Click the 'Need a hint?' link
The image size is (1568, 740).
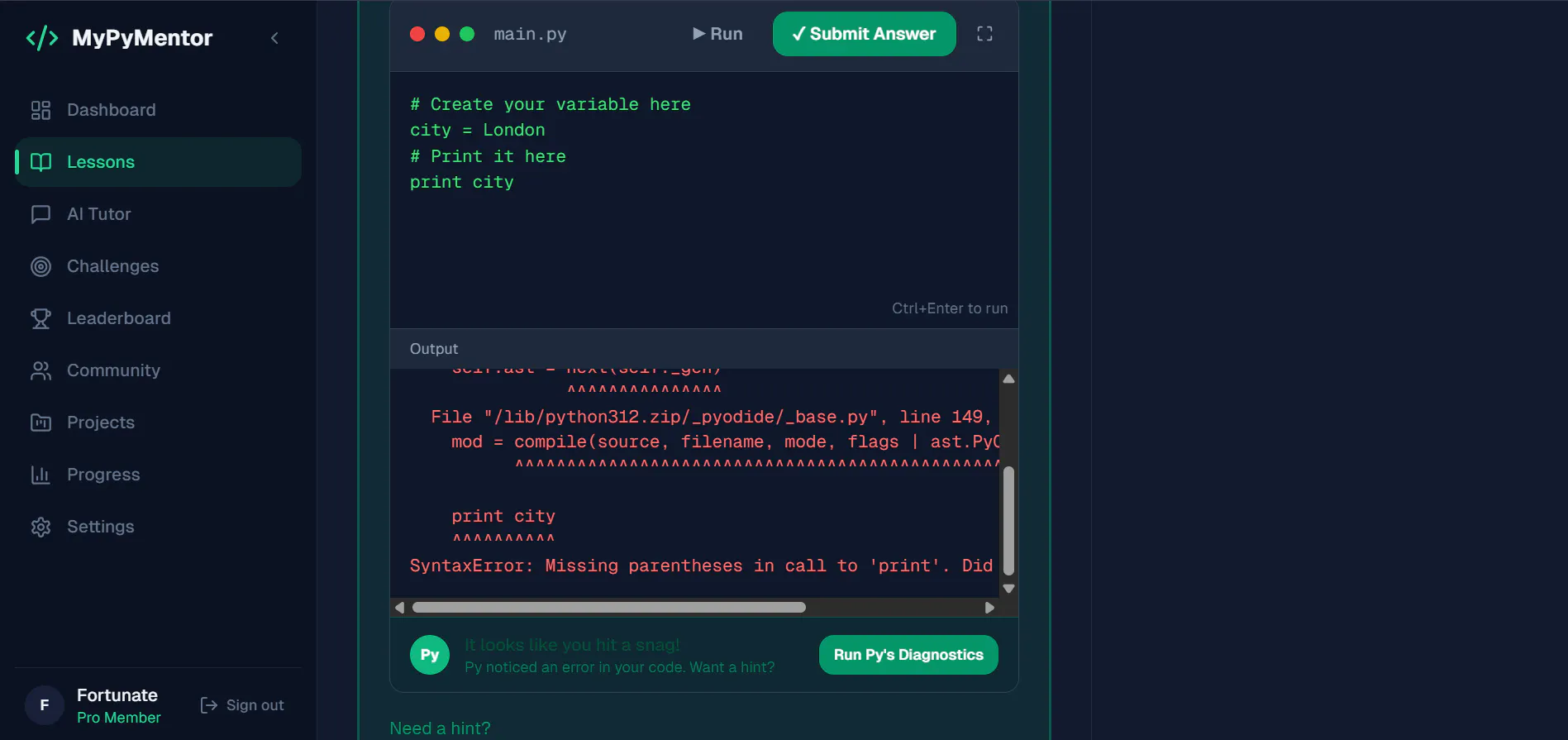440,728
